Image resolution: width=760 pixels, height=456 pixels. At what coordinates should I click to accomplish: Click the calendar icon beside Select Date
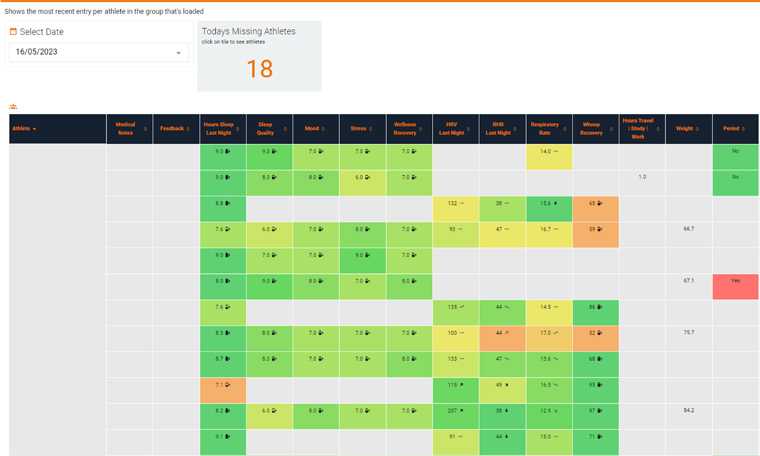[14, 32]
